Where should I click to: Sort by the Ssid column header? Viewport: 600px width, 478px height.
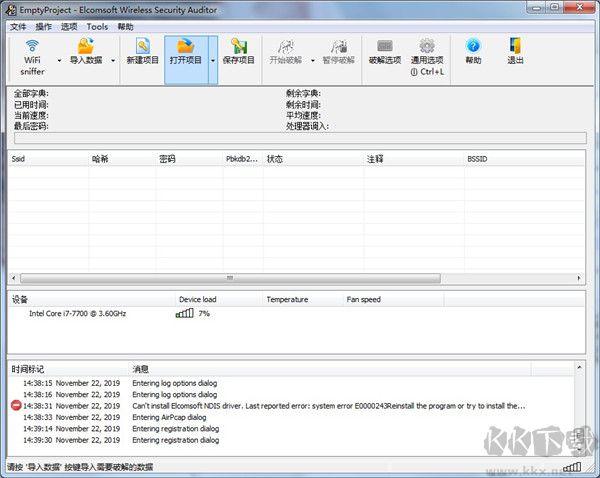[48, 159]
